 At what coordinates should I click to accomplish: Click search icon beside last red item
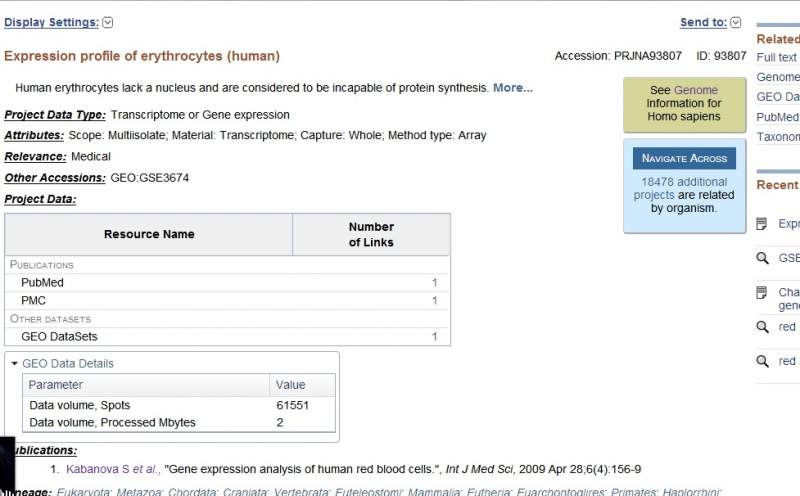(762, 361)
